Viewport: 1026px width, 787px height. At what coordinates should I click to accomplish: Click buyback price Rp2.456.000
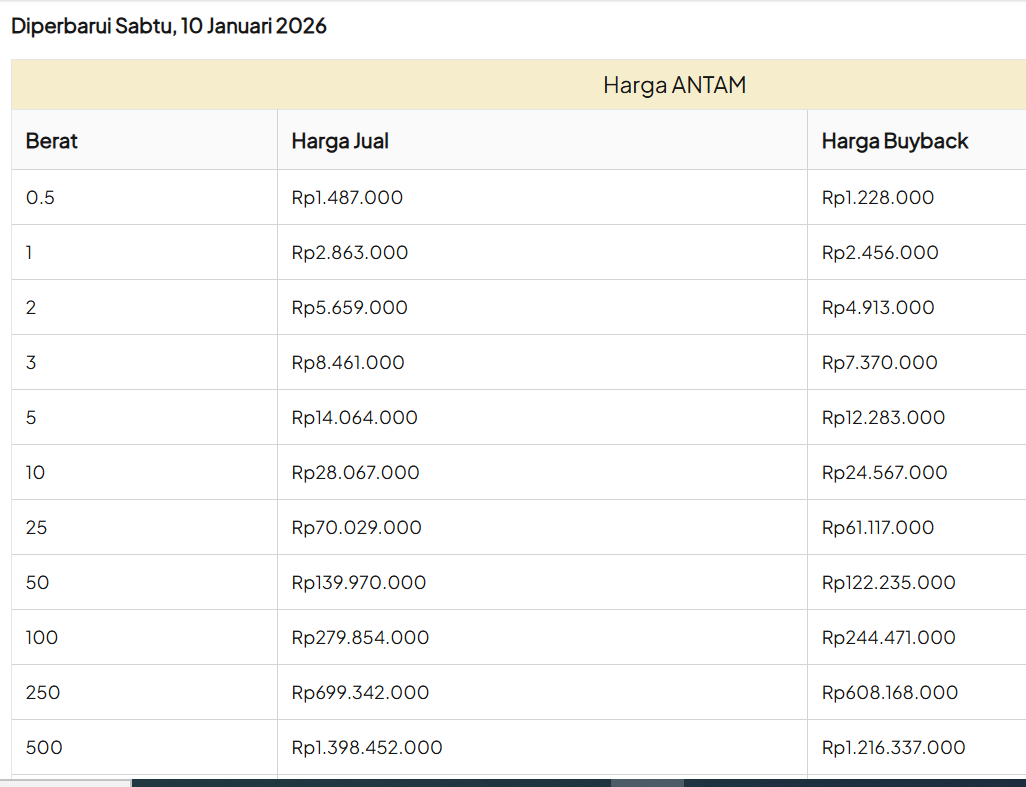pos(880,253)
